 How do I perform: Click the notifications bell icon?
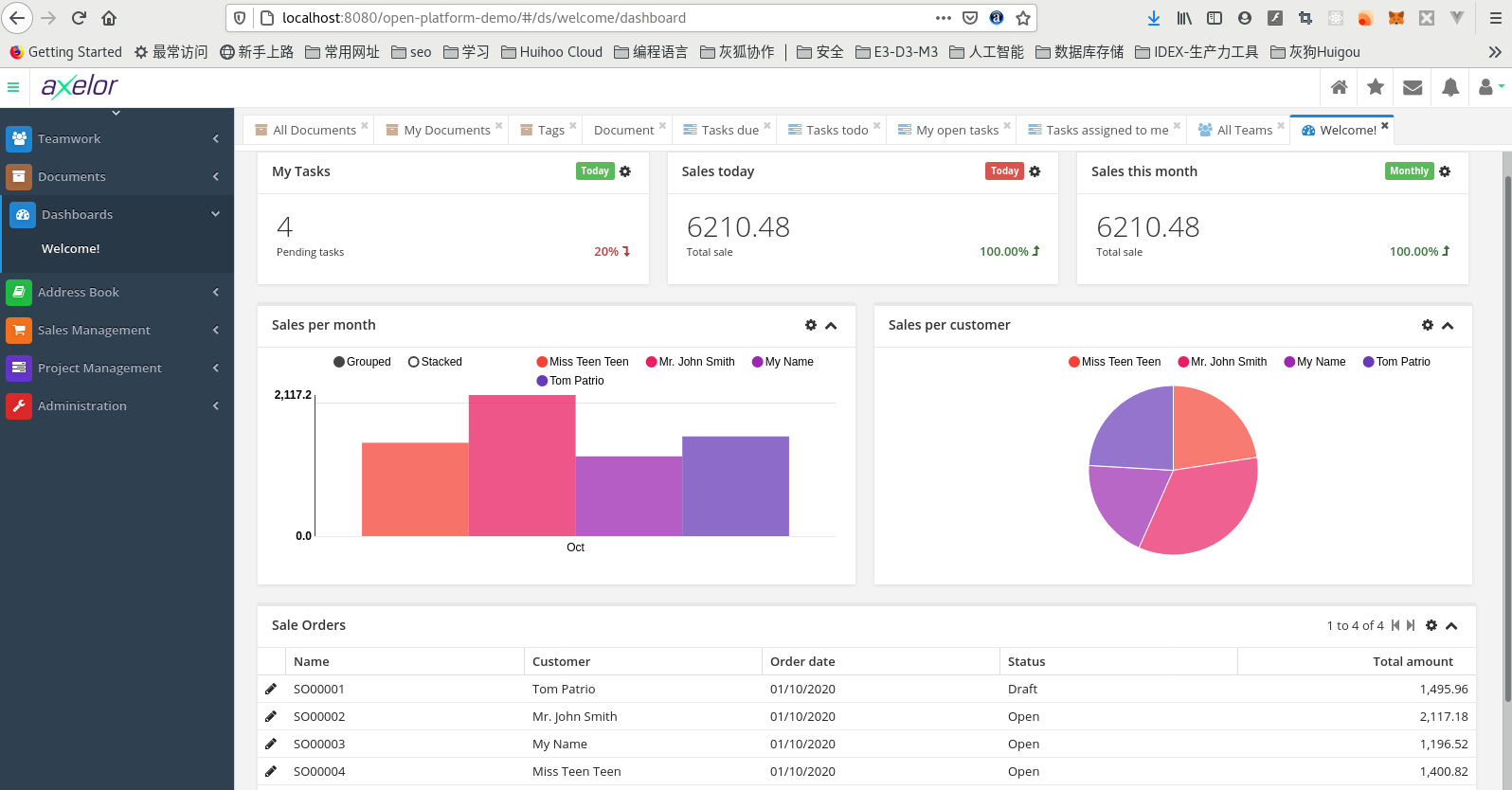[1449, 87]
